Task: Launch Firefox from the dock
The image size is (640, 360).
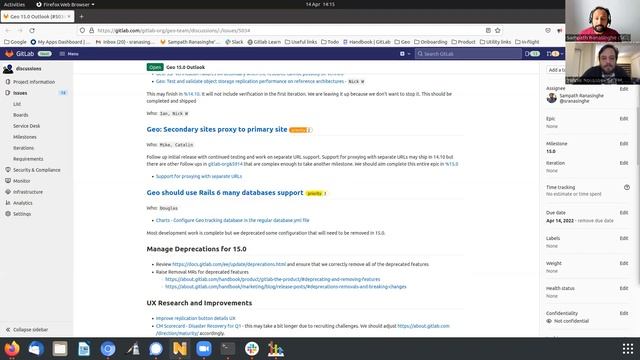Action: coord(12,349)
